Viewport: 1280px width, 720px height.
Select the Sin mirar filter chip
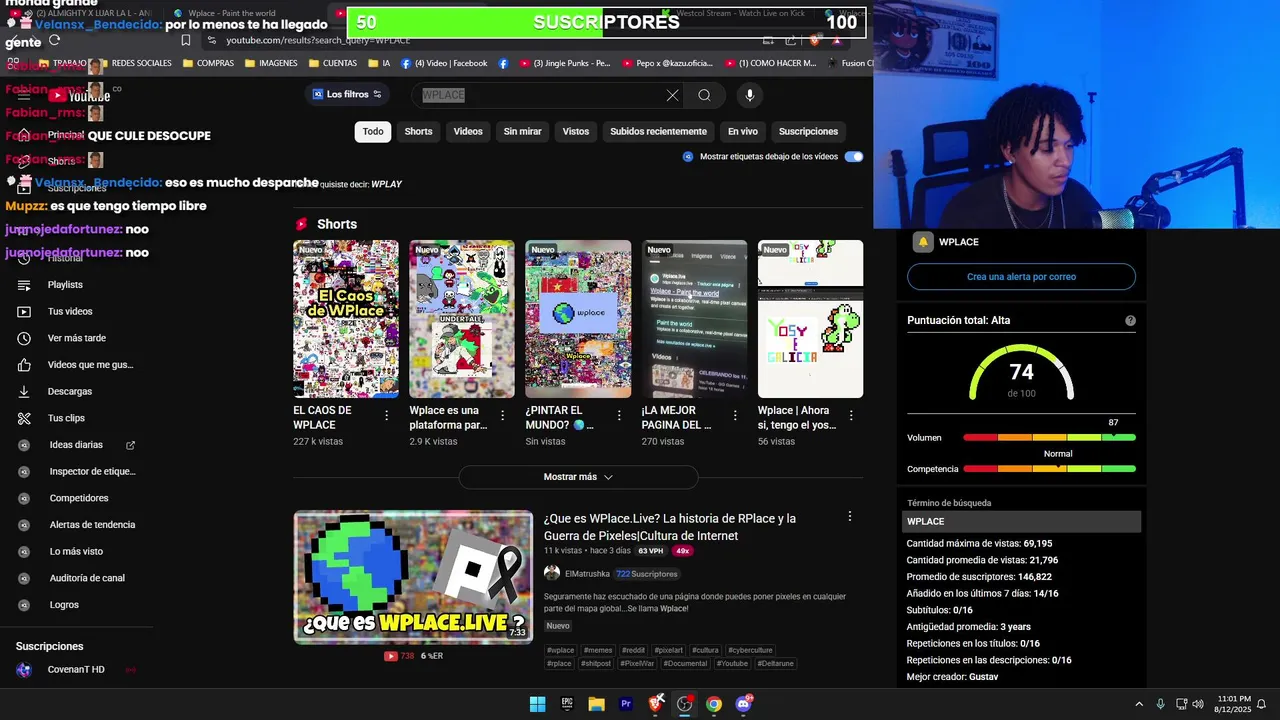pyautogui.click(x=522, y=131)
